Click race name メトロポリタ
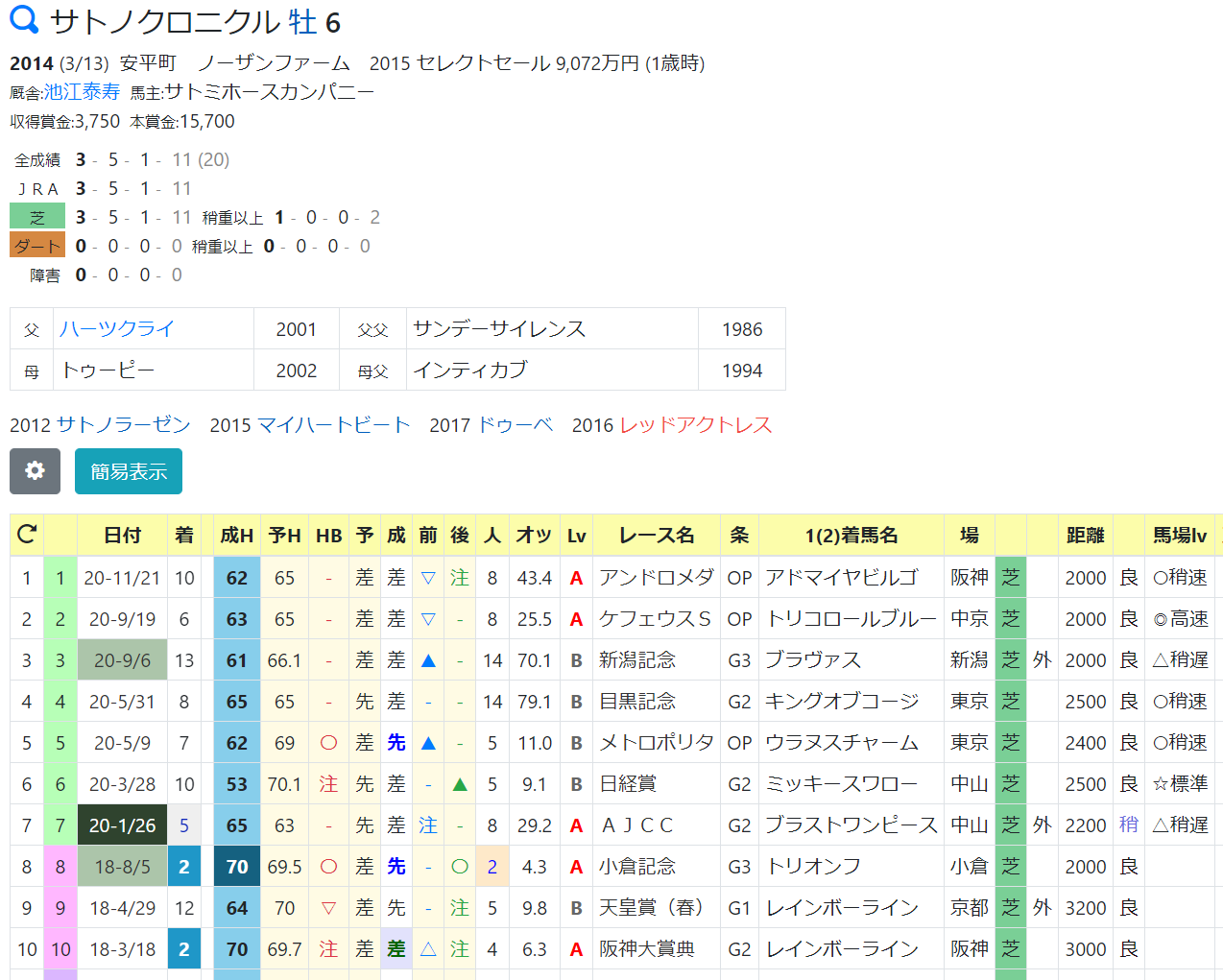 coord(657,743)
